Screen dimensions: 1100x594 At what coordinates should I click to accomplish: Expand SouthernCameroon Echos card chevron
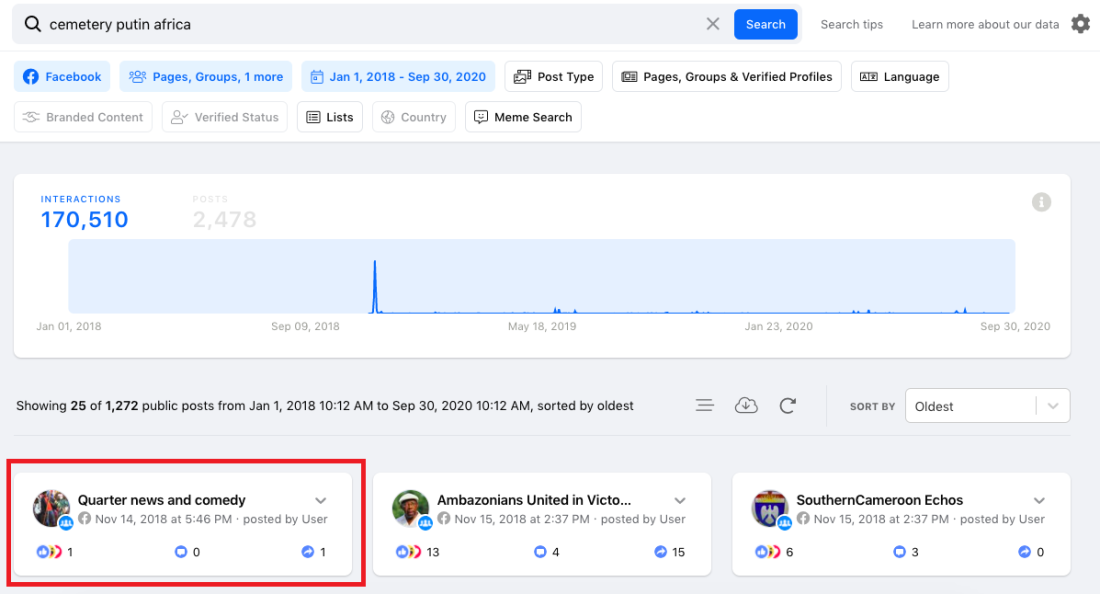[1039, 501]
